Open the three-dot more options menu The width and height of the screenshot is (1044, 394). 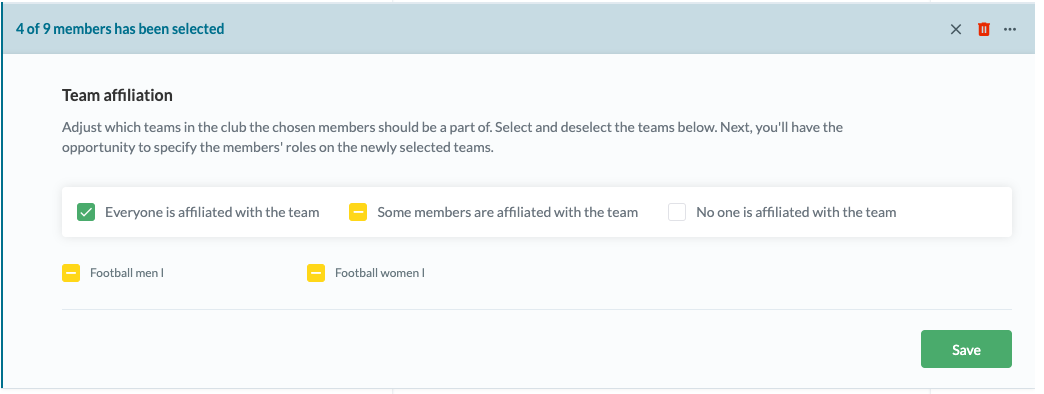(1010, 29)
